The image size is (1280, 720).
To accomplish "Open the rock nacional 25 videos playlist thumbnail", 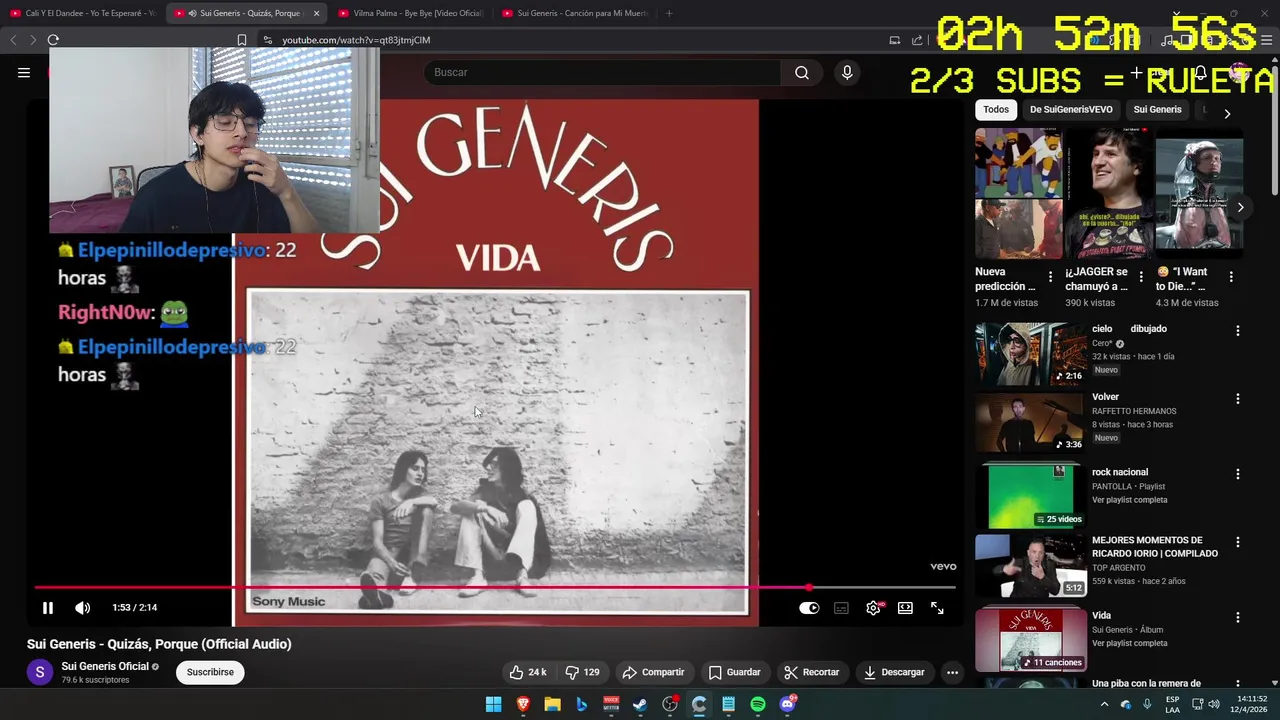I will tap(1031, 496).
